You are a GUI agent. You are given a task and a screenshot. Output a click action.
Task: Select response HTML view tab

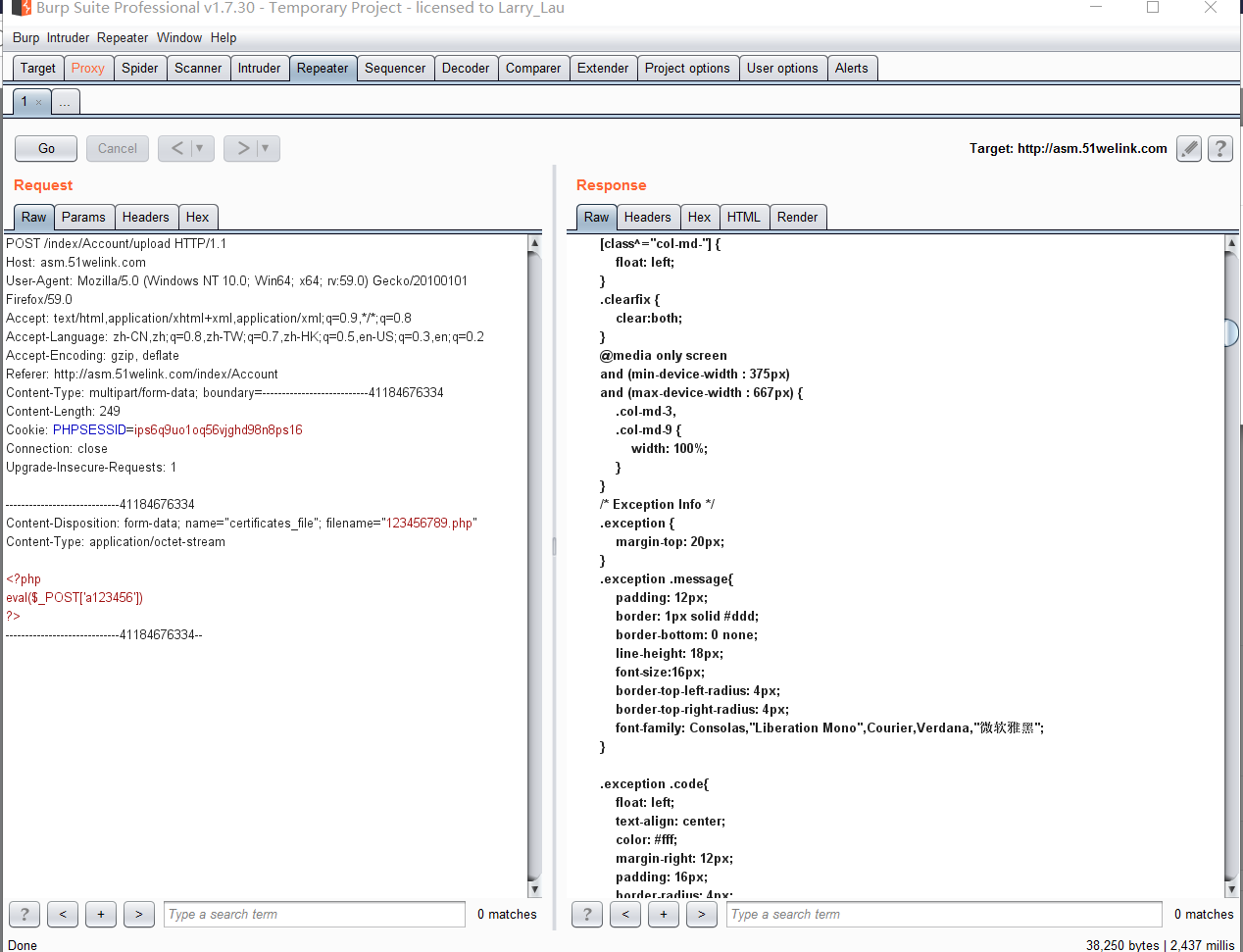(744, 217)
